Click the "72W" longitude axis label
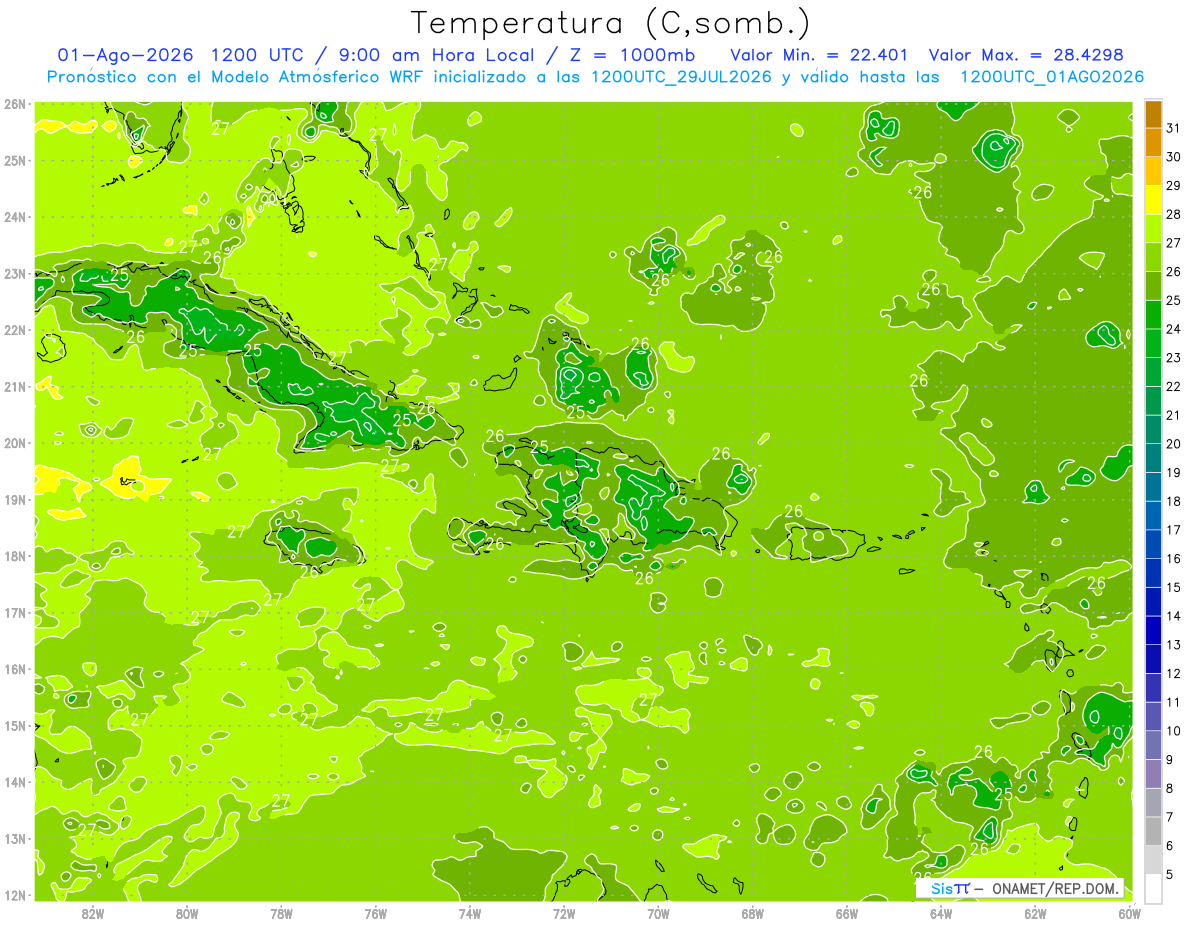Image resolution: width=1200 pixels, height=927 pixels. pos(564,913)
